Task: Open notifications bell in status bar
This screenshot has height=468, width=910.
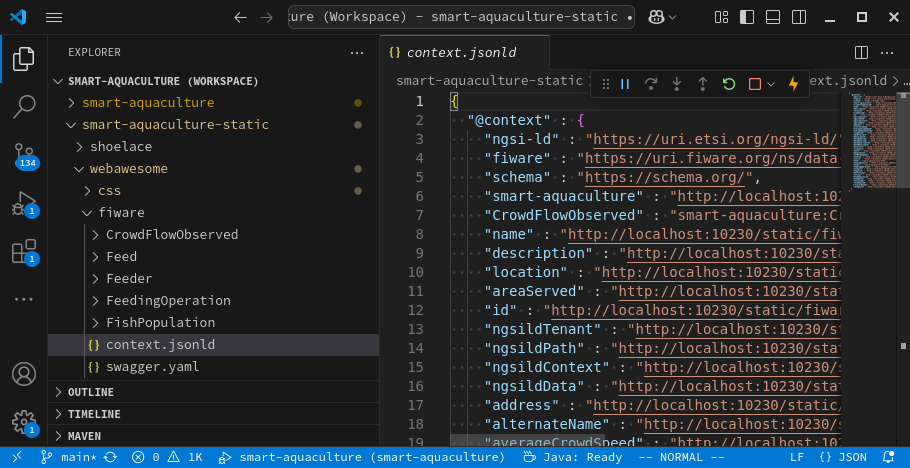Action: click(889, 458)
